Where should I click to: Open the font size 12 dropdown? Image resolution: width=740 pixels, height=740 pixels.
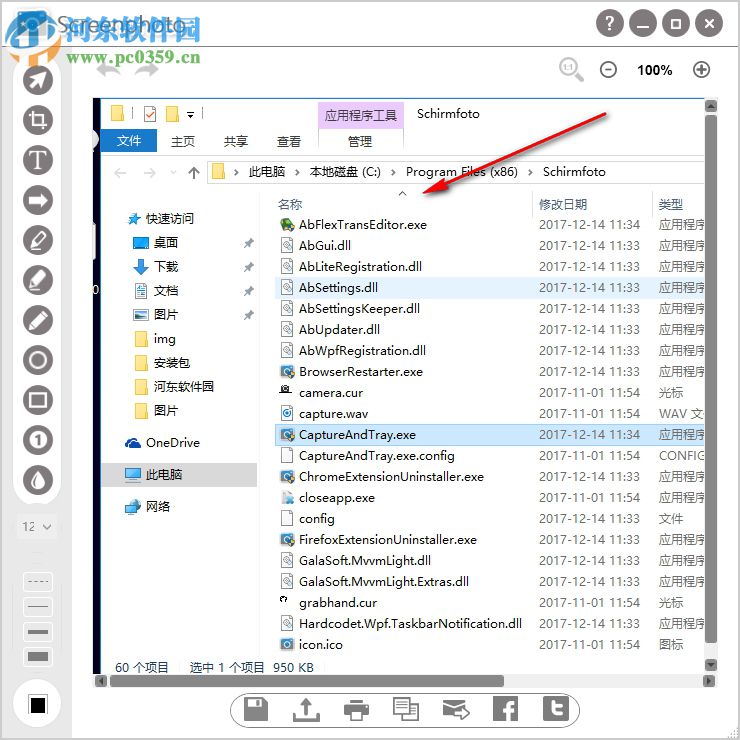pyautogui.click(x=37, y=527)
